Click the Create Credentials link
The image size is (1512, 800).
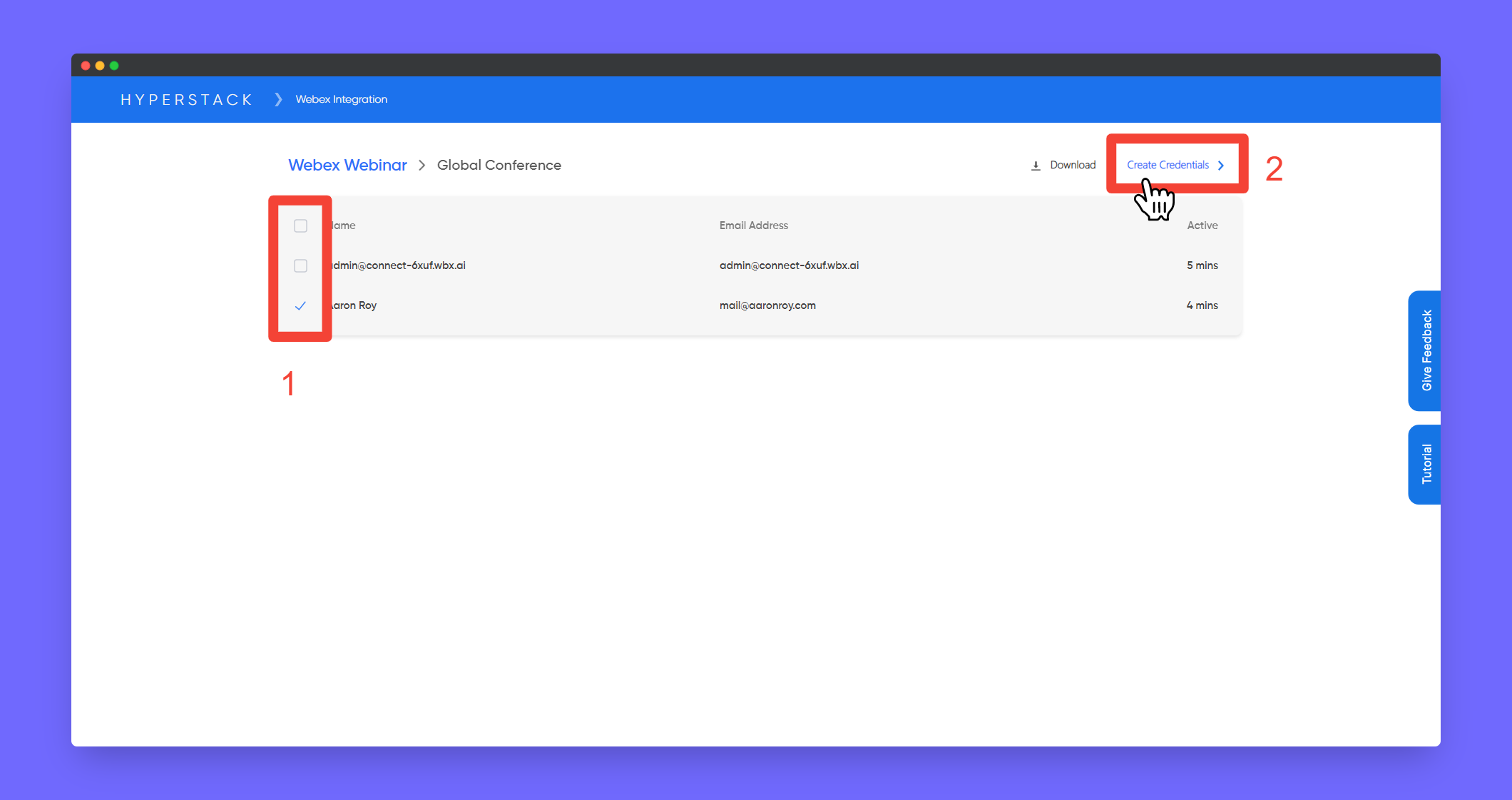point(1168,165)
